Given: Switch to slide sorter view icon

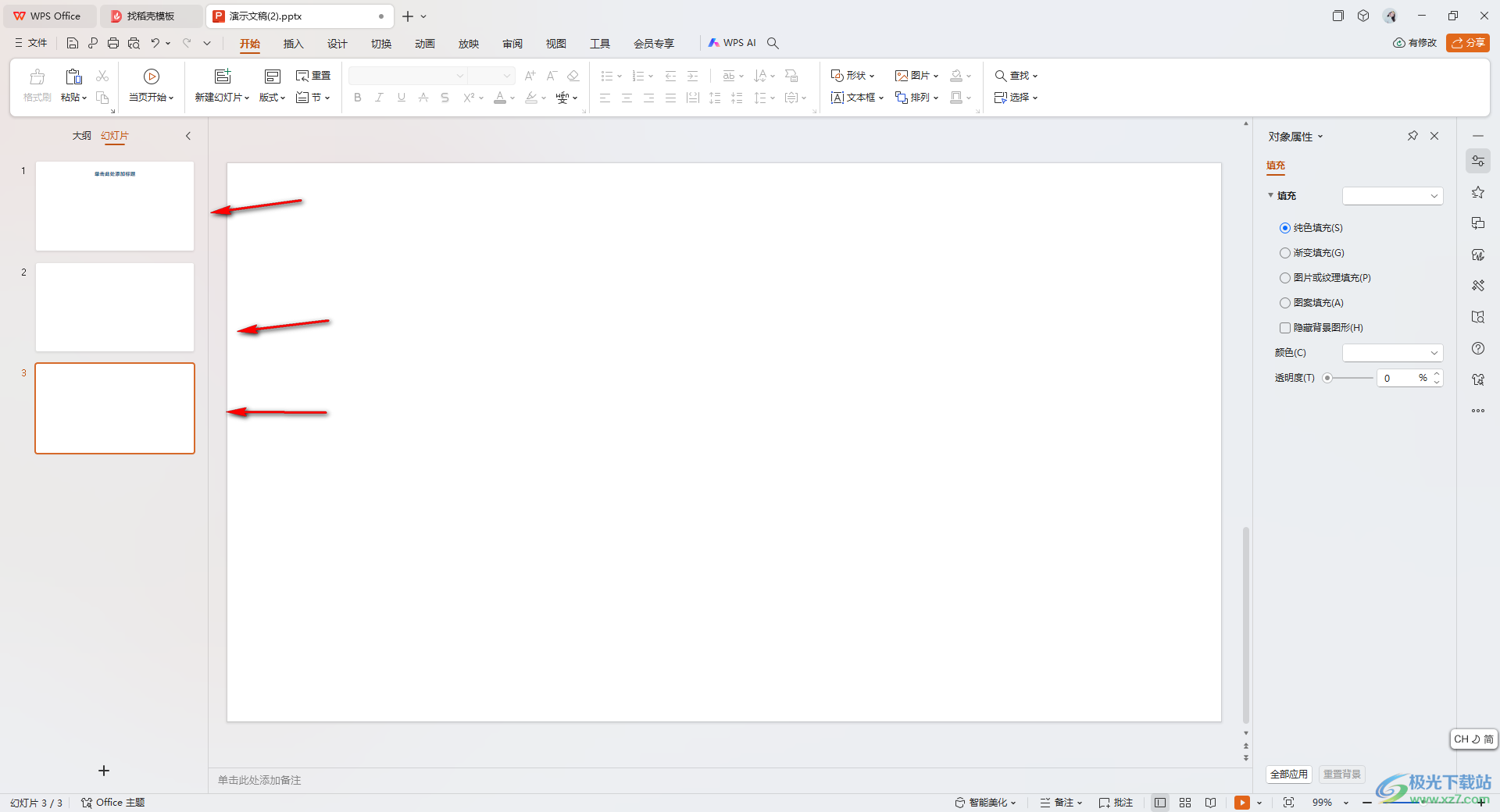Looking at the screenshot, I should [x=1185, y=803].
